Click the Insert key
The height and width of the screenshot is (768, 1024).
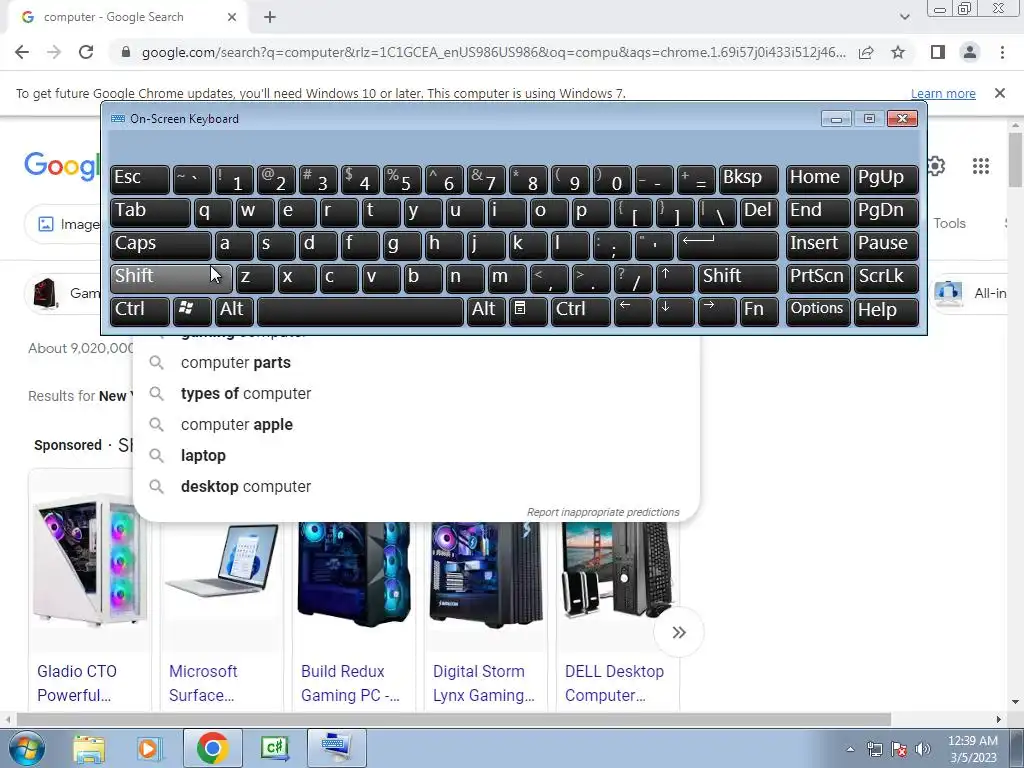click(818, 246)
